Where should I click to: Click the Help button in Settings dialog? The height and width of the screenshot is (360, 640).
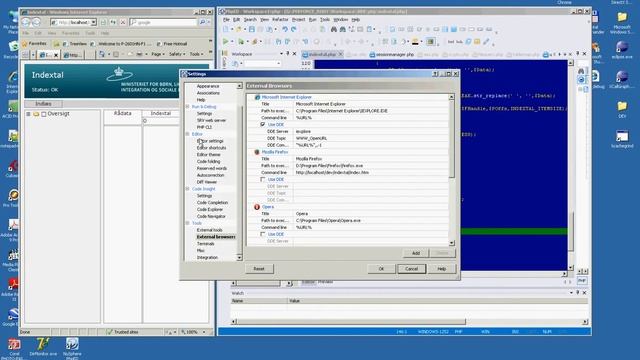click(442, 269)
